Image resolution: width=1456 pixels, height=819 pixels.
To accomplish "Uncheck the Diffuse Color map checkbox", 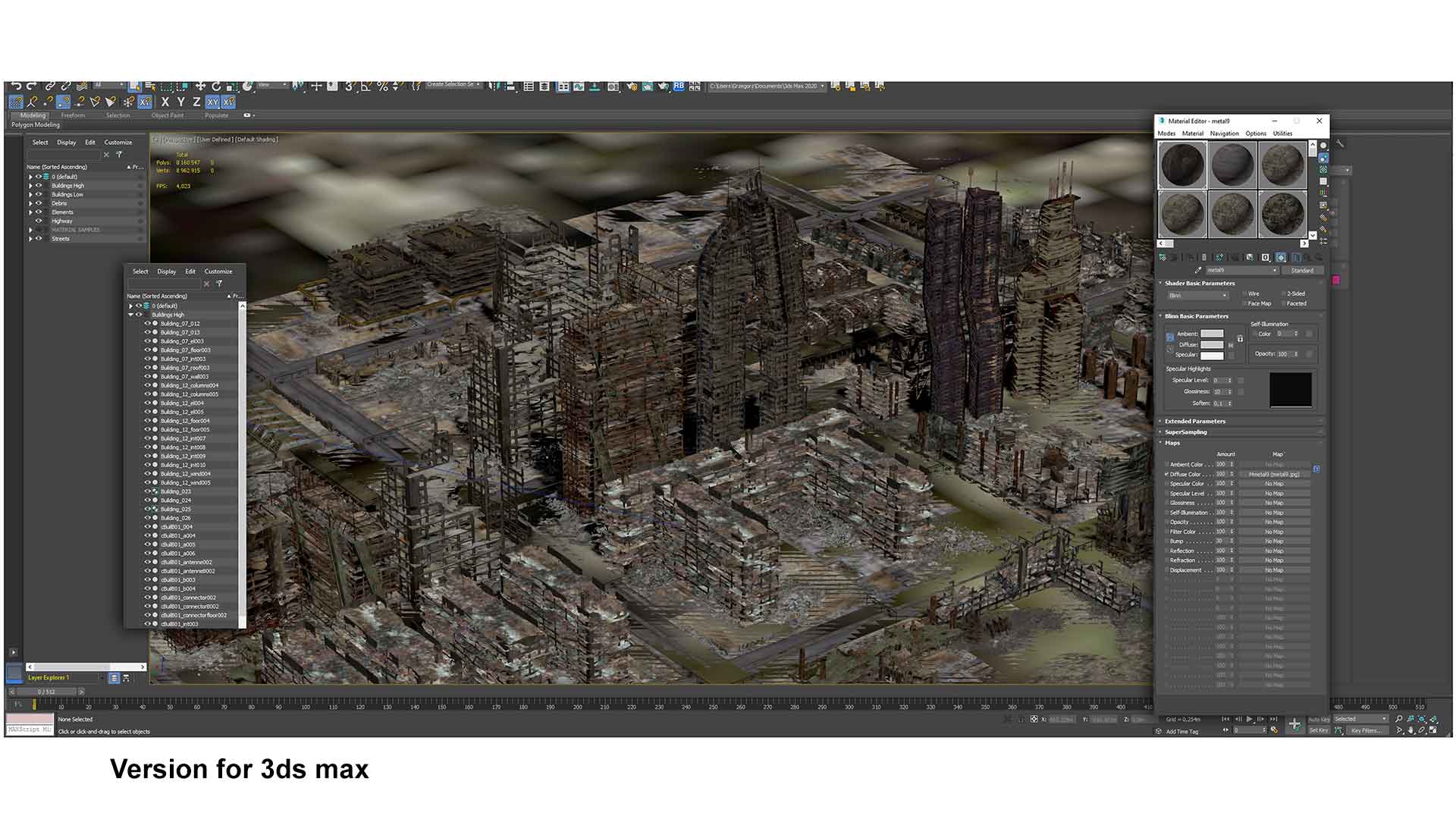I will click(x=1166, y=474).
